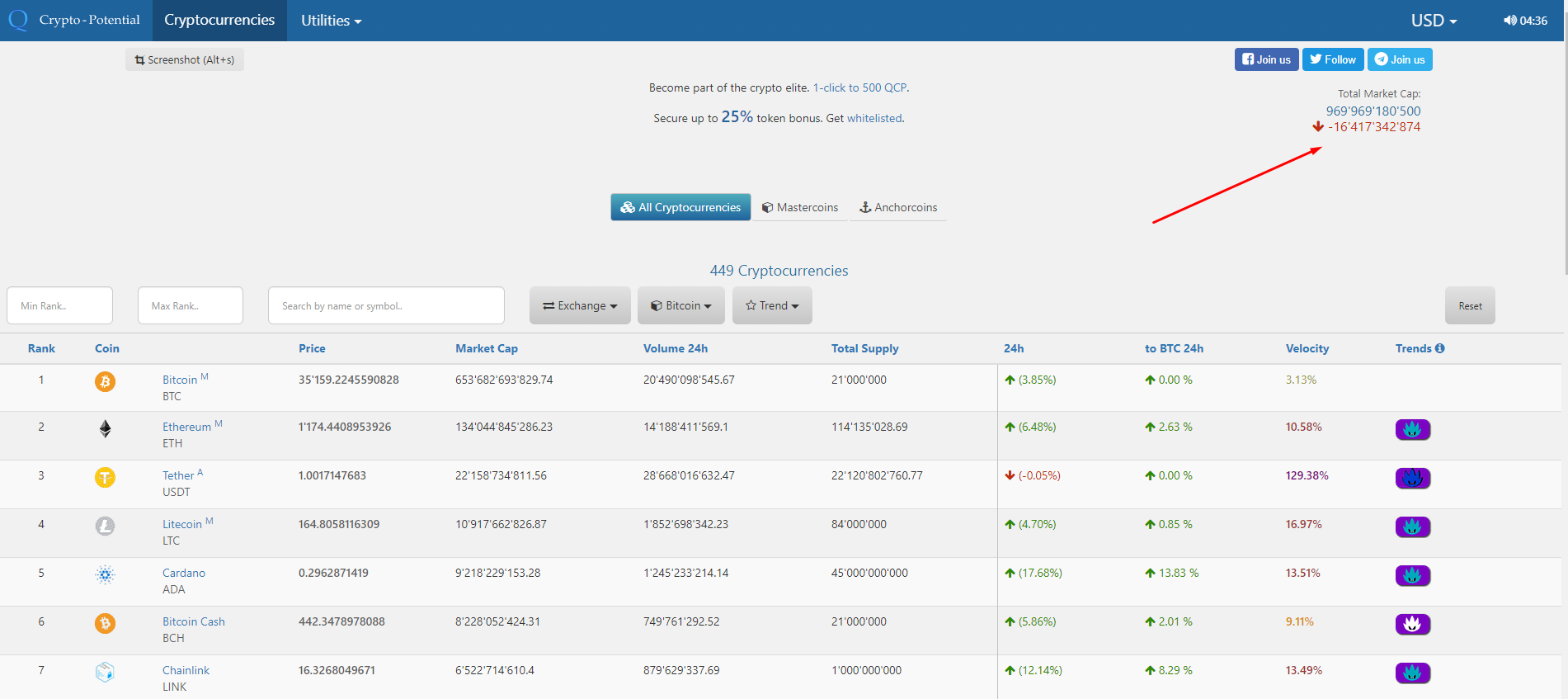This screenshot has height=699, width=1568.
Task: Open the Trend filter dropdown
Action: coord(772,305)
